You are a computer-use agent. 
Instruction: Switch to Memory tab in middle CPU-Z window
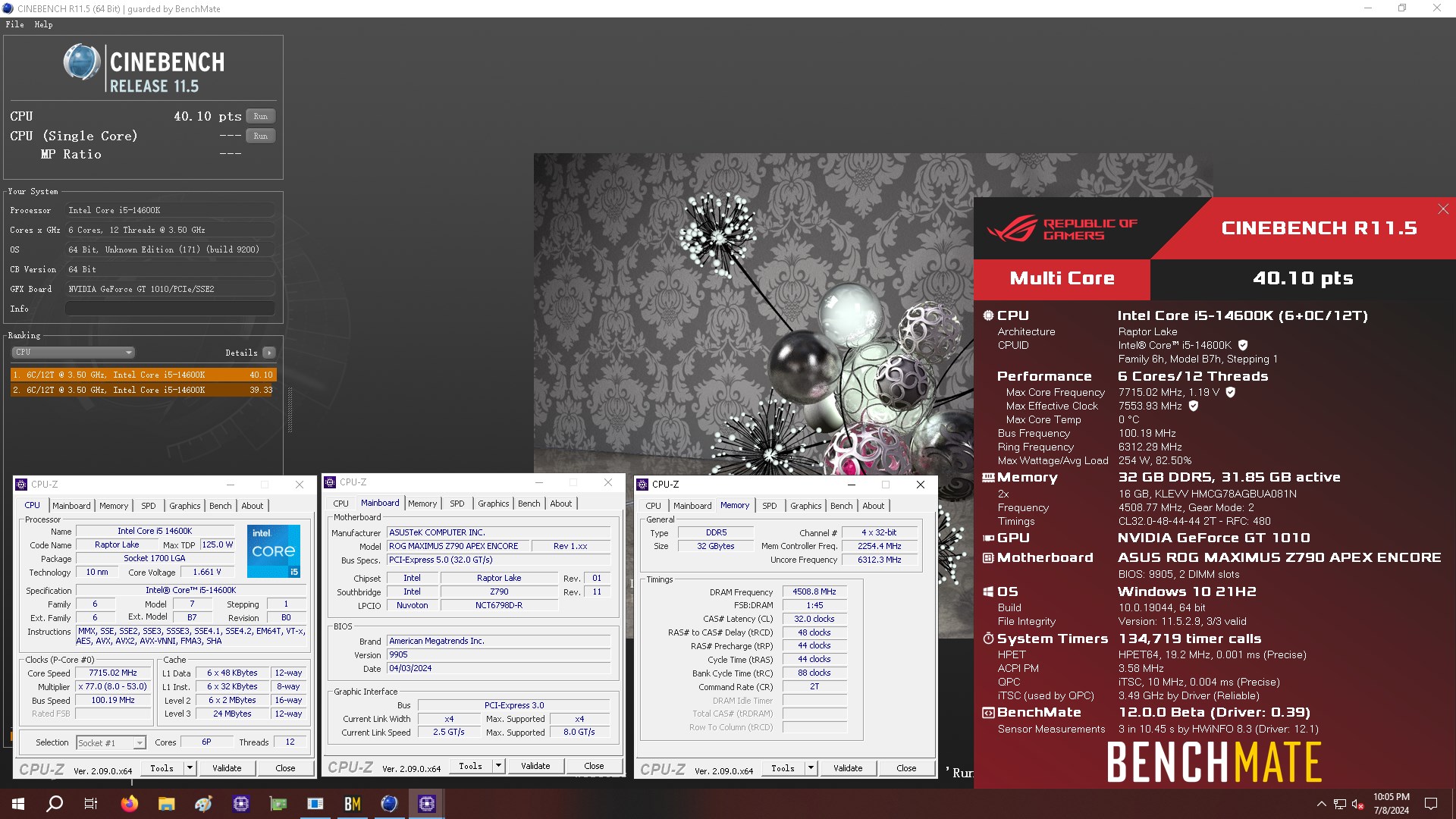point(422,504)
